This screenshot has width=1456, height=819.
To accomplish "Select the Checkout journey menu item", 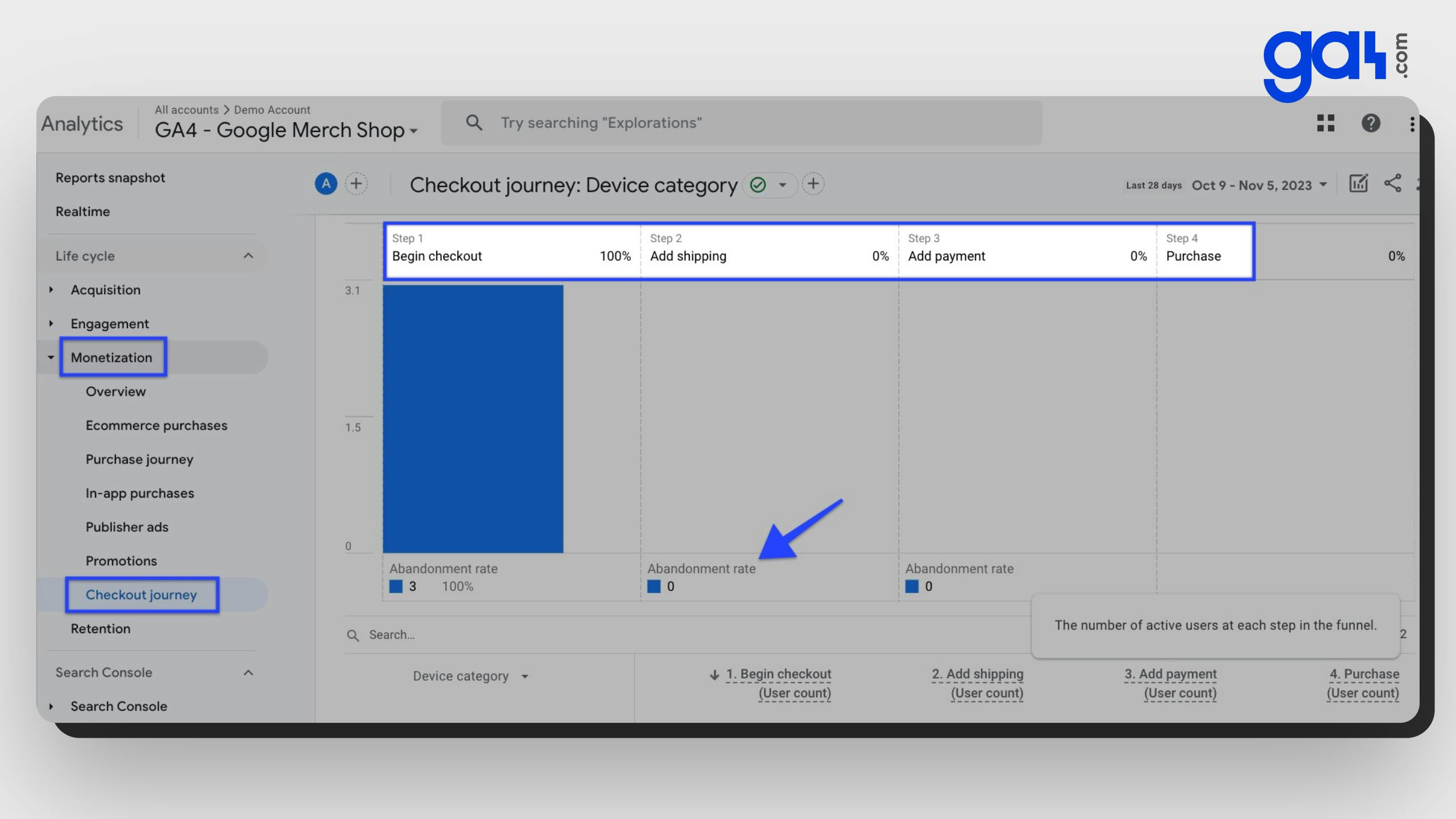I will [141, 594].
